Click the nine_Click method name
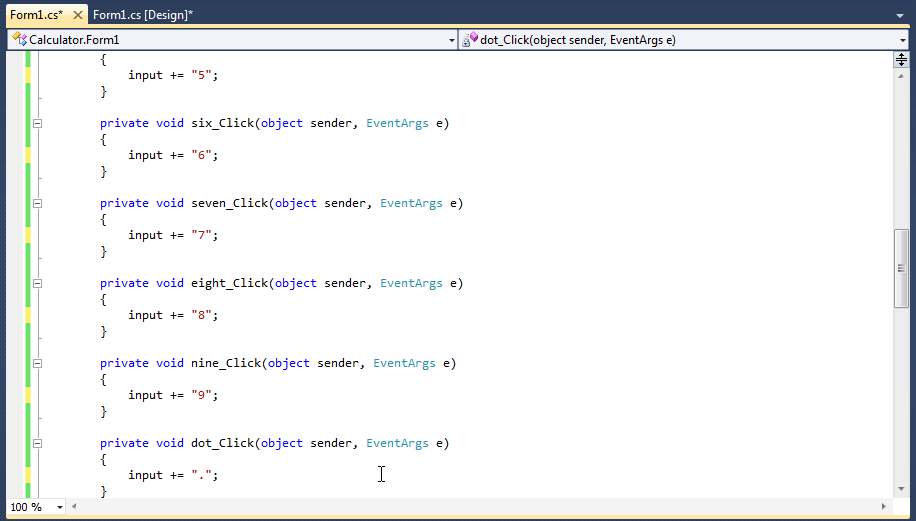 [x=226, y=363]
